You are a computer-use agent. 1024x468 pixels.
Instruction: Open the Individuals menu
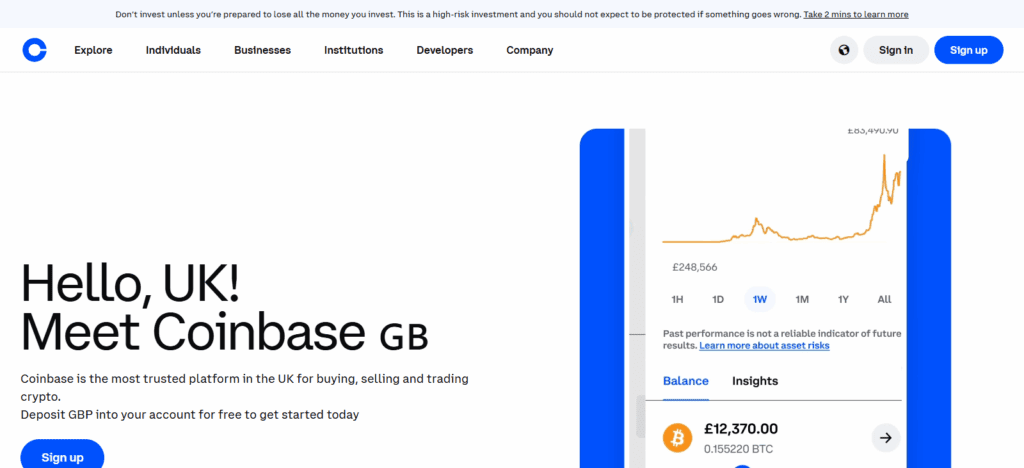point(173,50)
